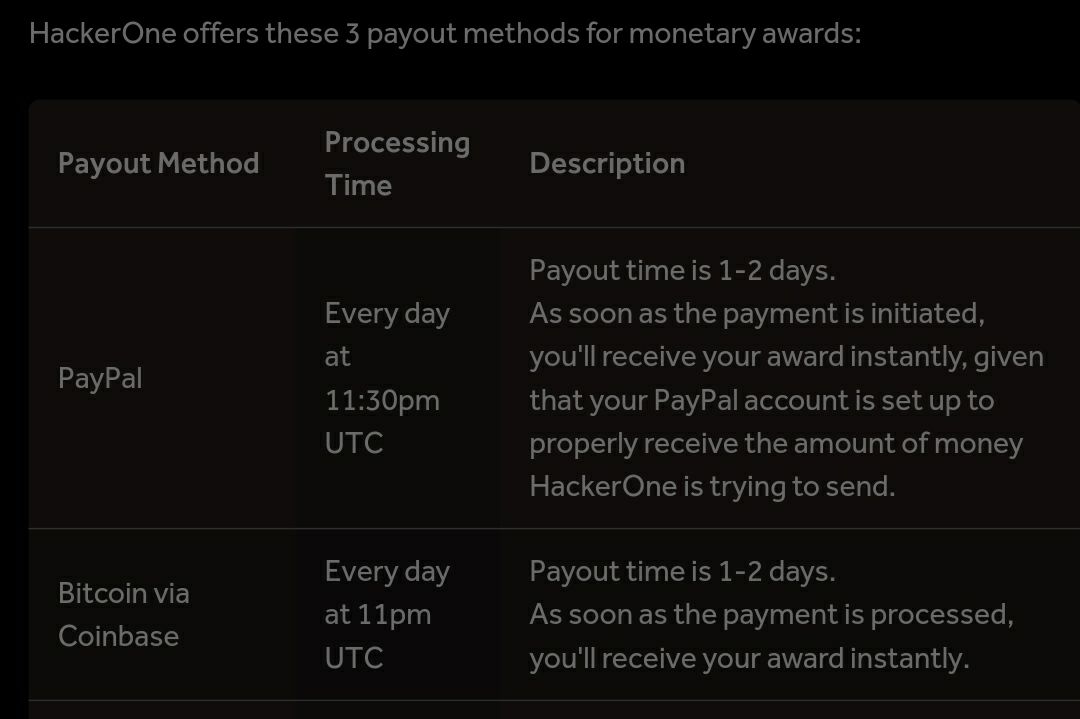Viewport: 1080px width, 719px height.
Task: Click 'Payout time is 1-2 days' in Bitcoin row
Action: tap(682, 571)
